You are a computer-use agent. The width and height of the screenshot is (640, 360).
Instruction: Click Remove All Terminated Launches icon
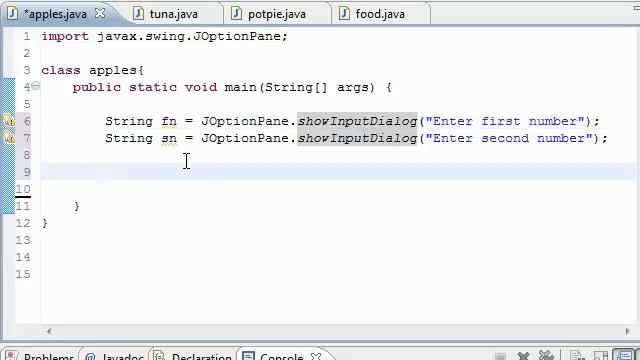pos(546,356)
